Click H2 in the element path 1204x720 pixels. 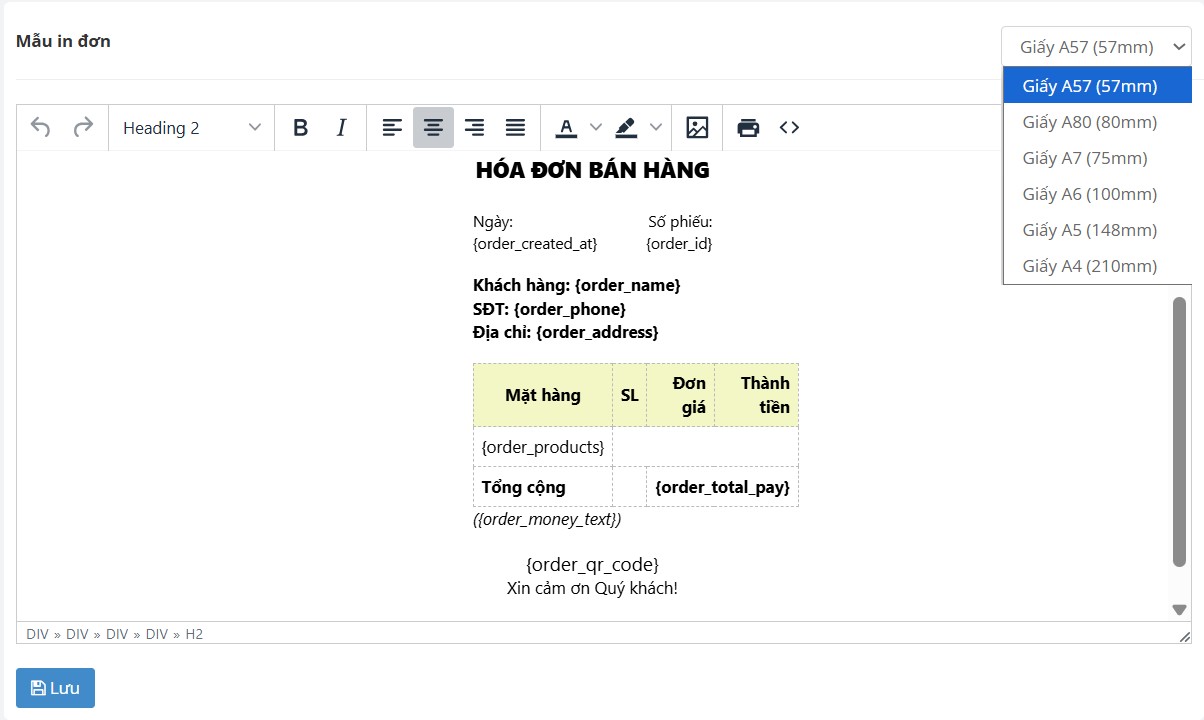click(194, 634)
